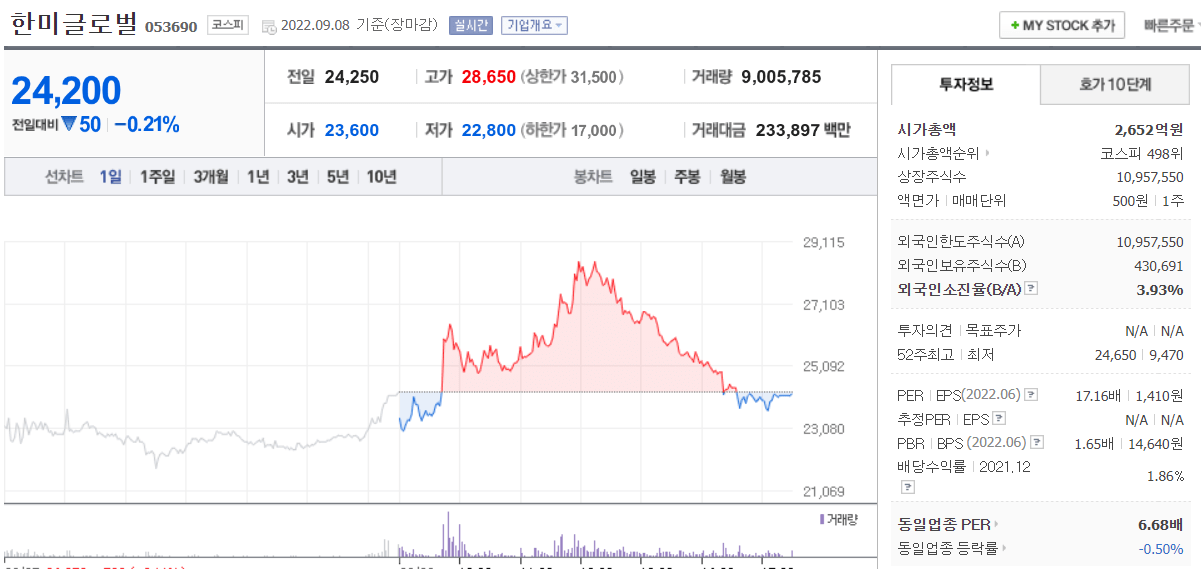Click the 상한가 31,500 text
The image size is (1201, 569).
[x=573, y=77]
